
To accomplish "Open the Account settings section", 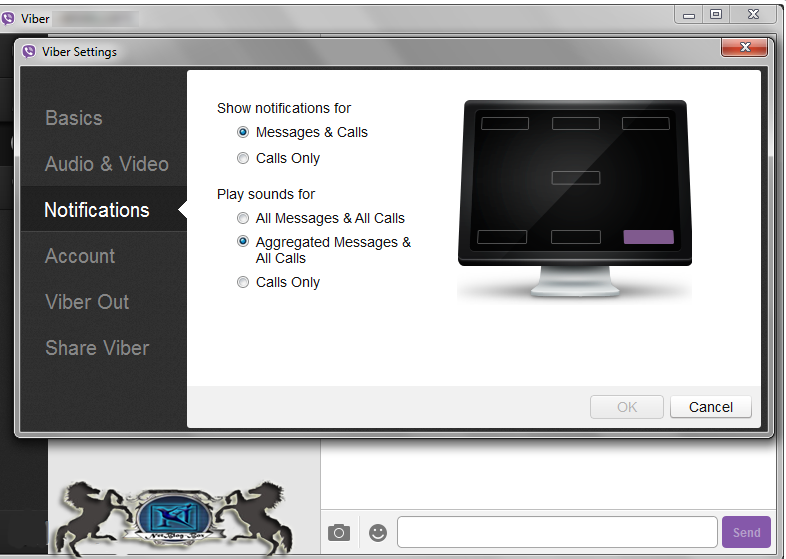I will coord(80,256).
